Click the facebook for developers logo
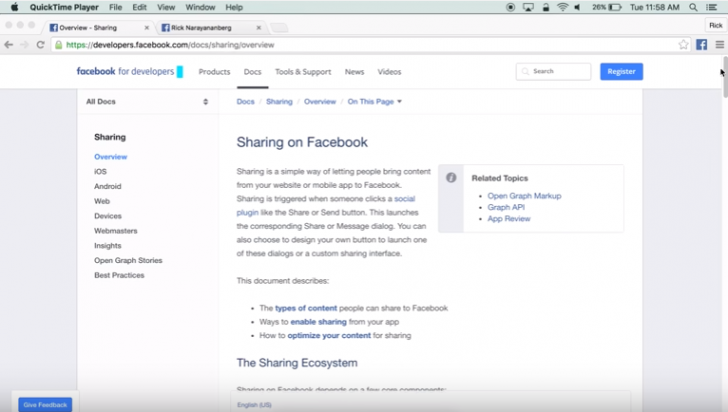728x412 pixels. click(130, 72)
